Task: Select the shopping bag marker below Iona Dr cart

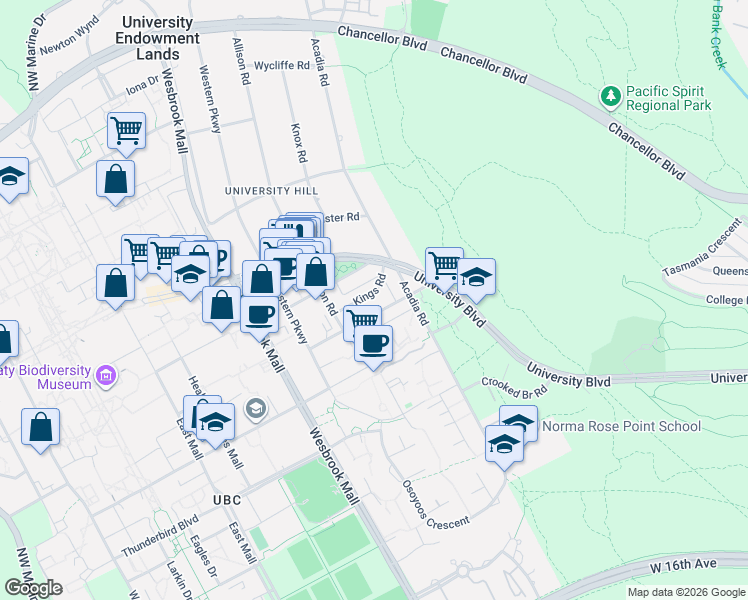Action: tap(115, 179)
